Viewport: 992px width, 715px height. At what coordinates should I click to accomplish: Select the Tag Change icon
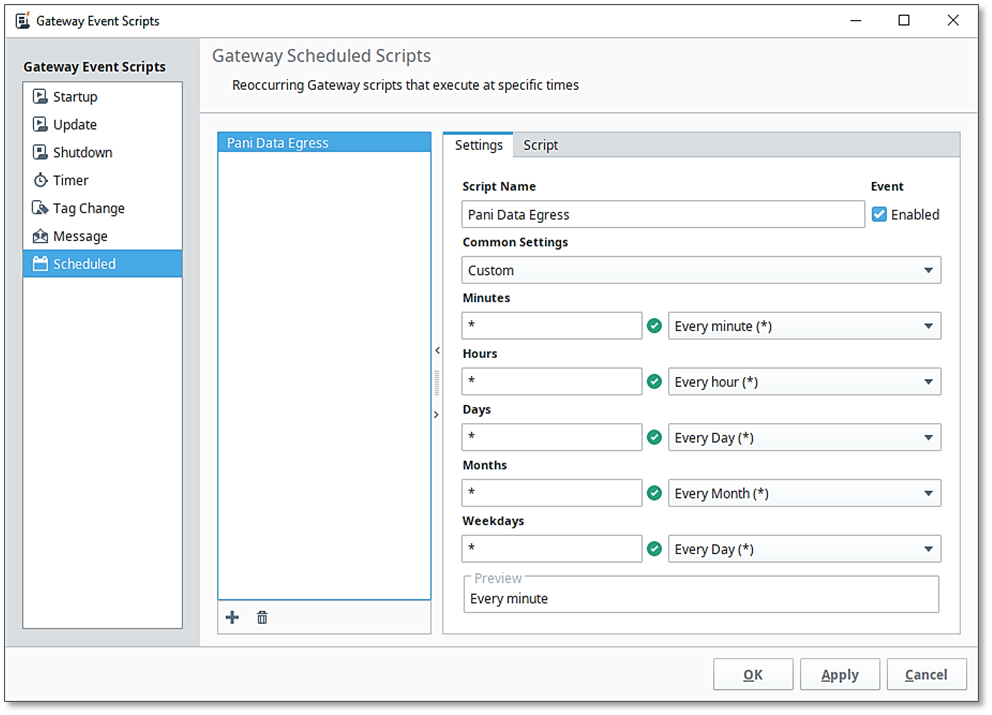(40, 209)
